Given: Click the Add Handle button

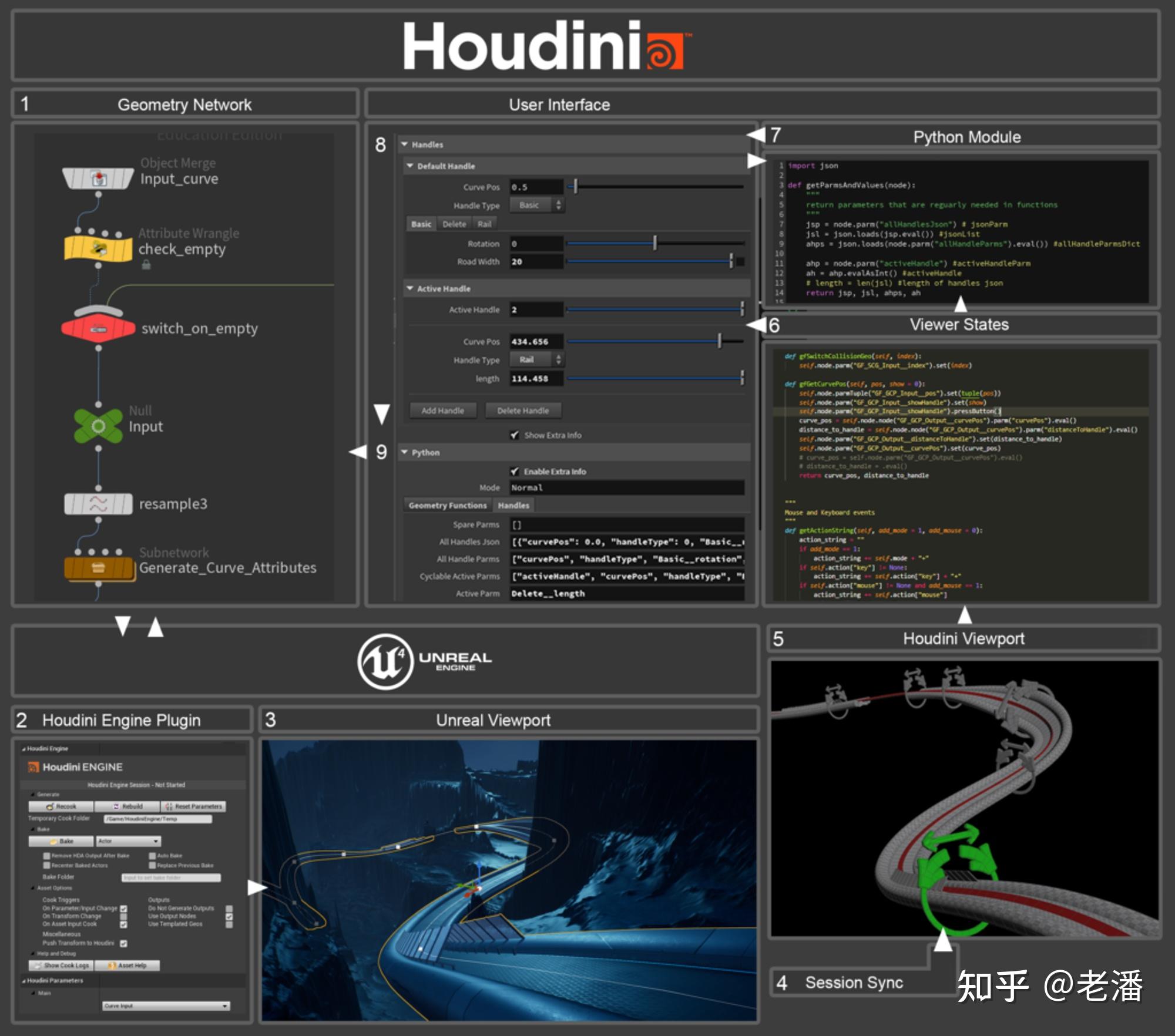Looking at the screenshot, I should [x=443, y=410].
